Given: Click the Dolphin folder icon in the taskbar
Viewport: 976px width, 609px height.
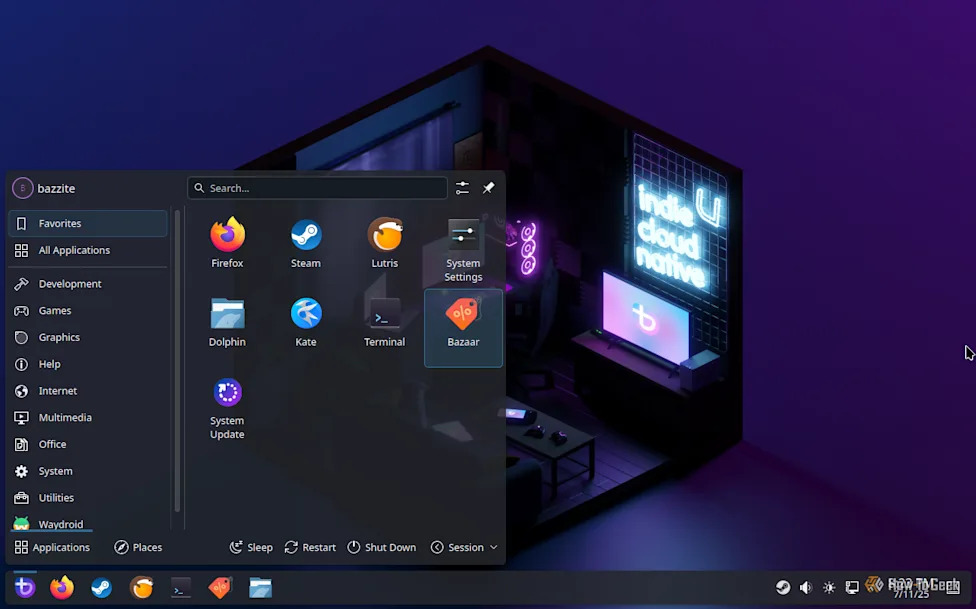Looking at the screenshot, I should [x=260, y=587].
